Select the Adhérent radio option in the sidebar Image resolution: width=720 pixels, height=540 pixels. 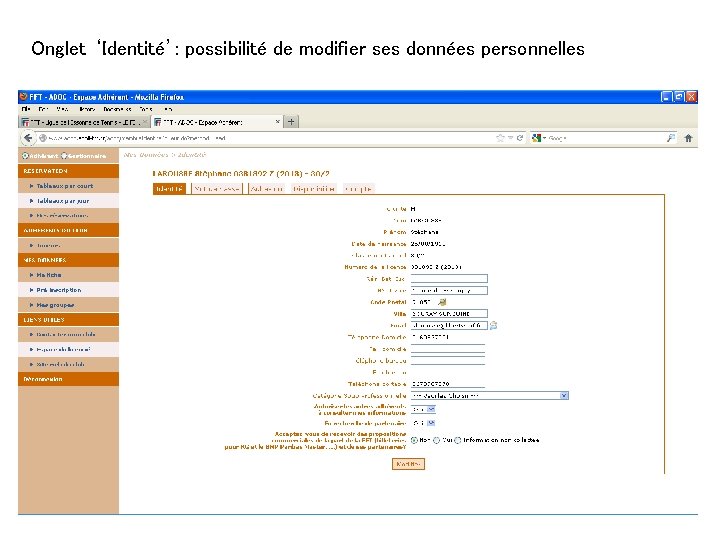(x=25, y=156)
